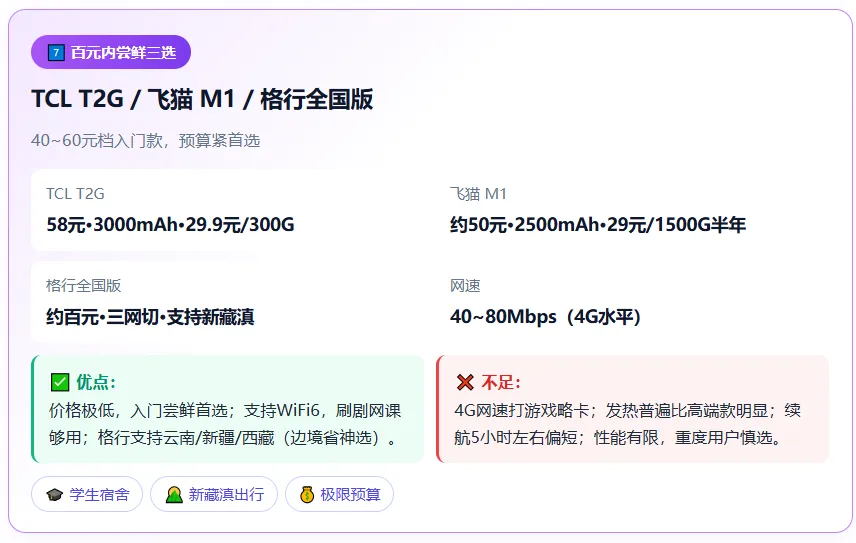This screenshot has width=856, height=543.
Task: Click the cons text starting 4G网速打游戏略卡
Action: 627,424
